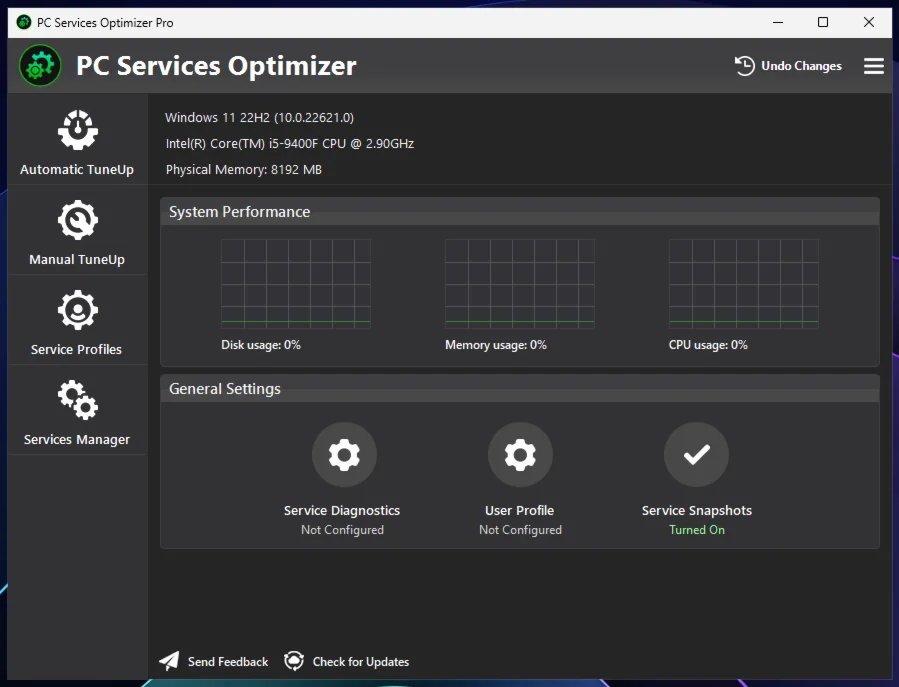Toggle Service Snapshots checkmark button
The width and height of the screenshot is (899, 687).
tap(696, 455)
